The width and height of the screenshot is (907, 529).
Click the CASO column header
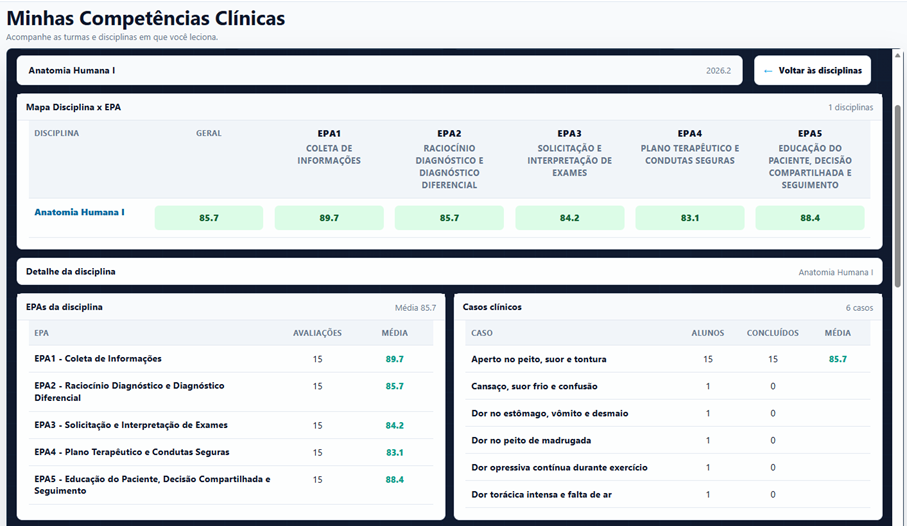tap(482, 333)
